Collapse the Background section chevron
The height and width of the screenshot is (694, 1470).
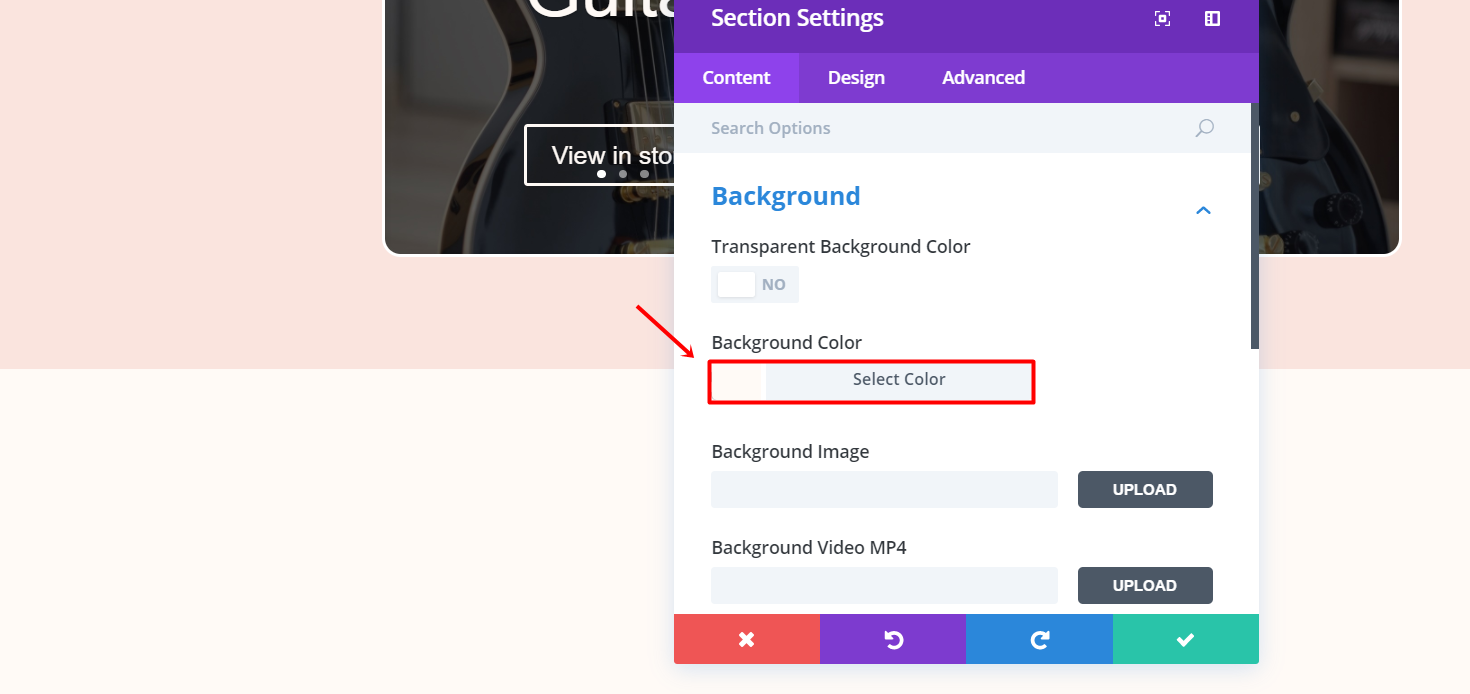1204,210
